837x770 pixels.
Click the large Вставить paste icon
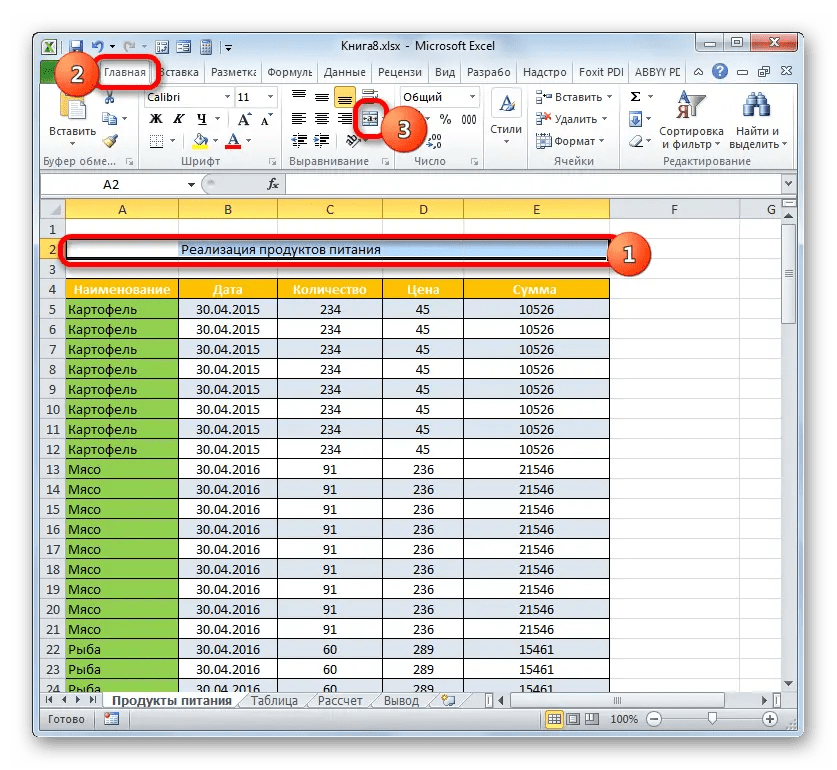click(73, 106)
